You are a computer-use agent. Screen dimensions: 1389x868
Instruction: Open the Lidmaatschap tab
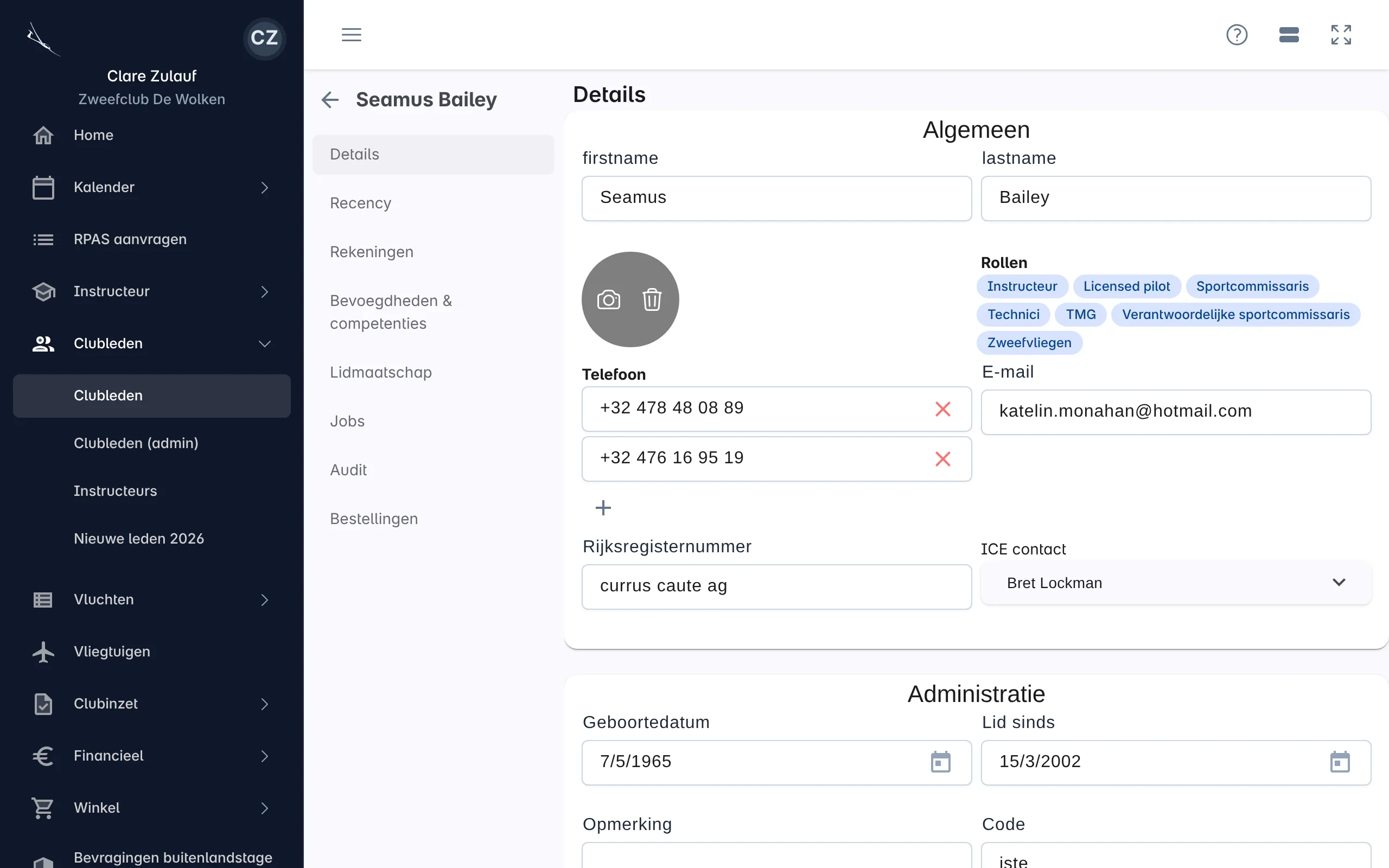pos(433,373)
